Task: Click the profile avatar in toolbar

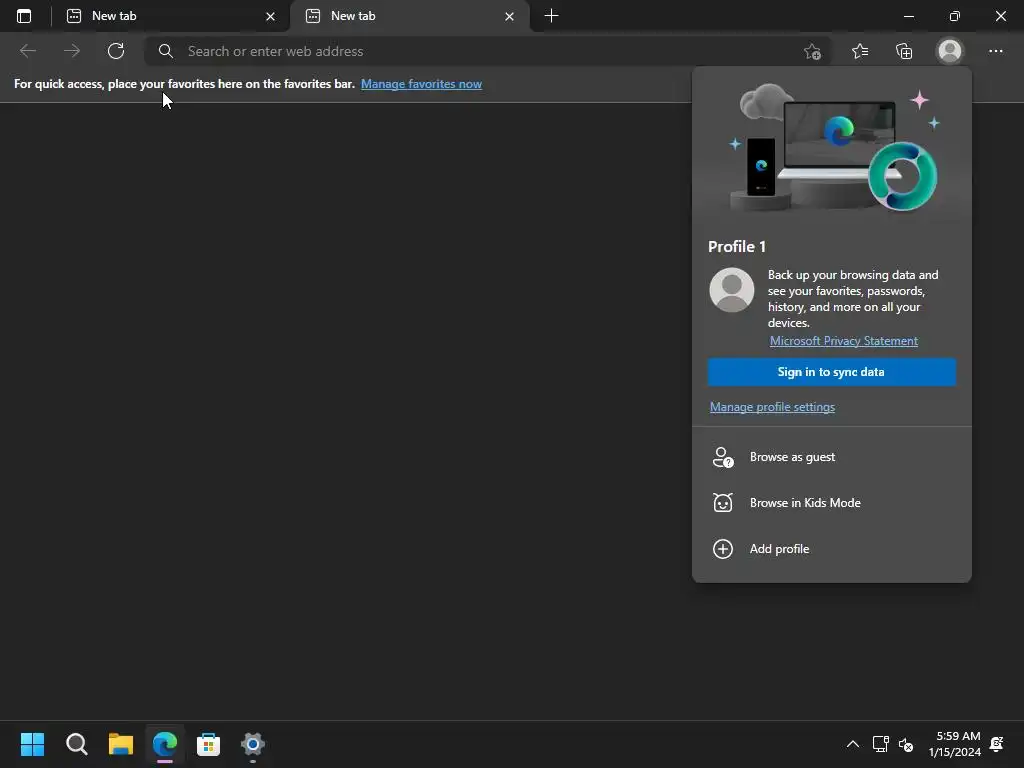Action: [x=950, y=51]
